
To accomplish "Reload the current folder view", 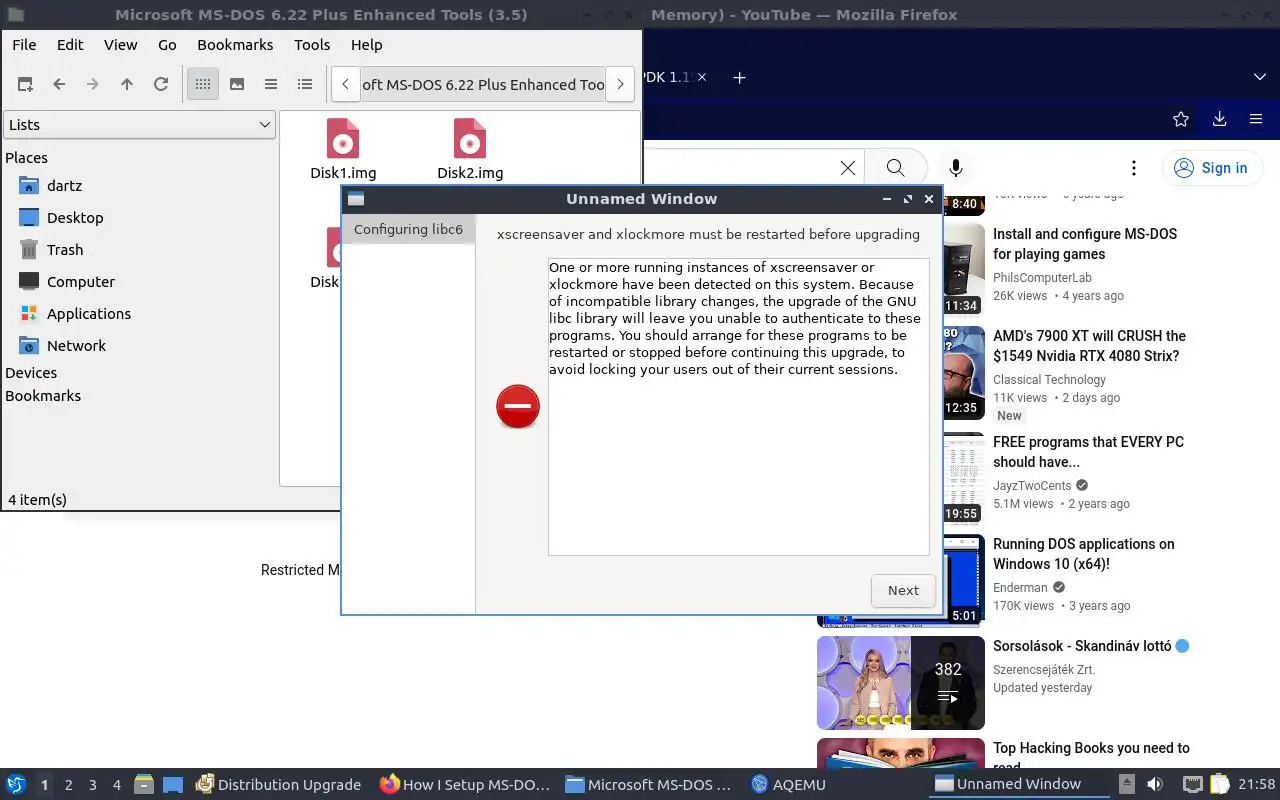I will (161, 85).
